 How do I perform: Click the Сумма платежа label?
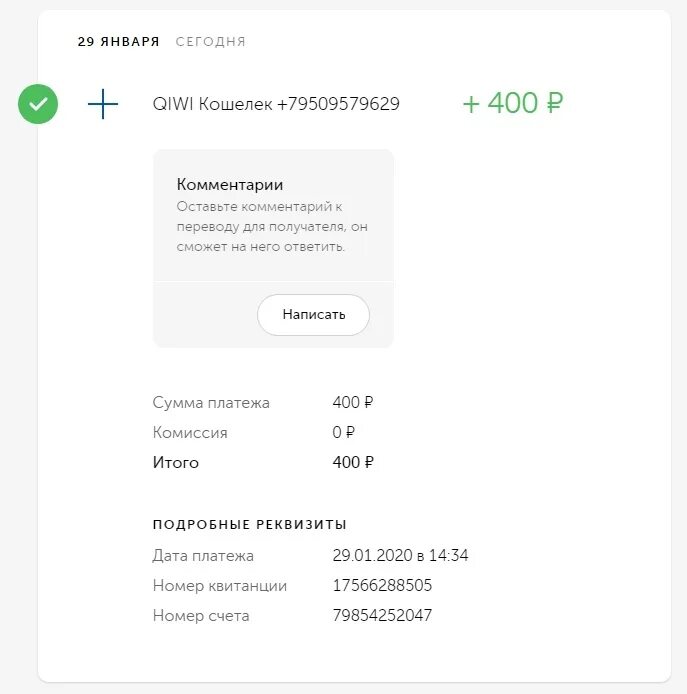pos(211,403)
